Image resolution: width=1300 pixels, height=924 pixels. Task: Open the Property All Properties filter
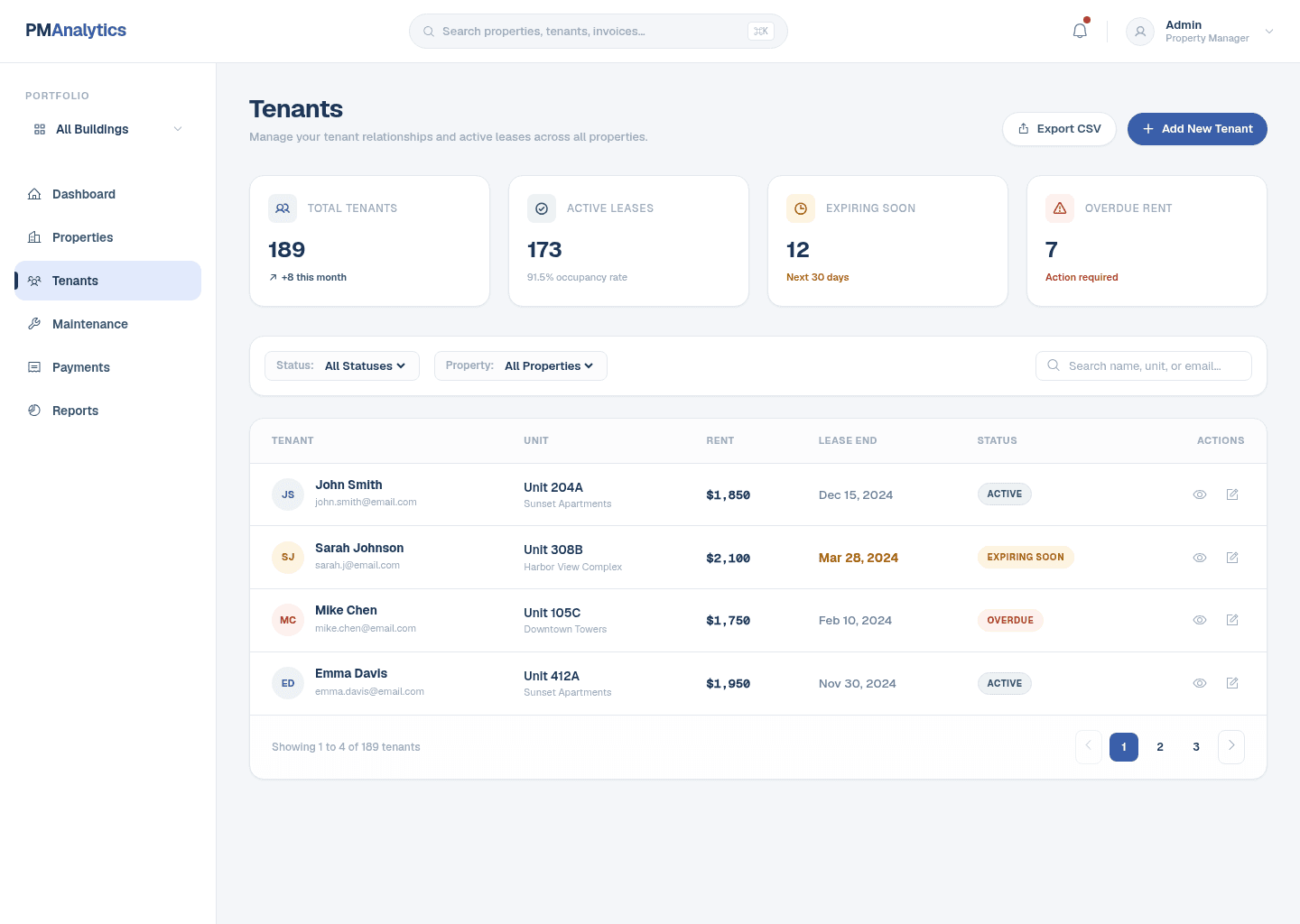(x=521, y=365)
